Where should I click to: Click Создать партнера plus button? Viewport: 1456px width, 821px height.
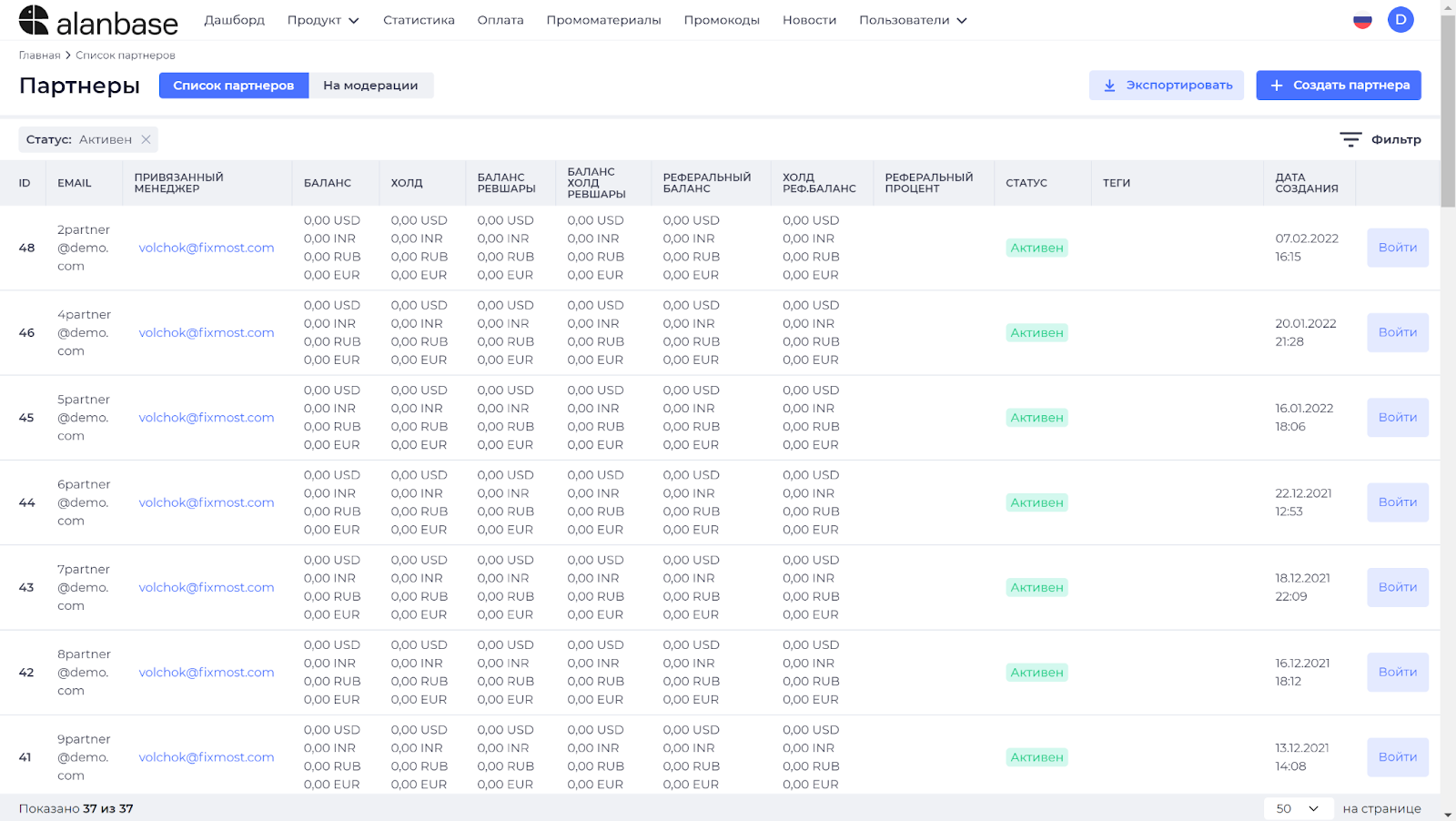coord(1338,86)
